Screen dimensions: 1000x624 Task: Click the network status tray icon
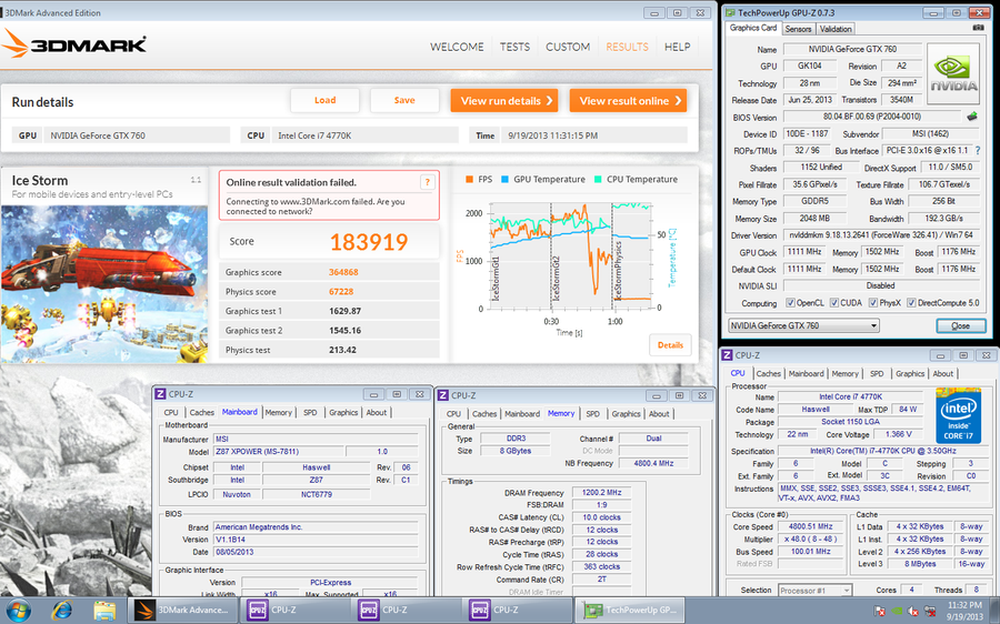930,611
